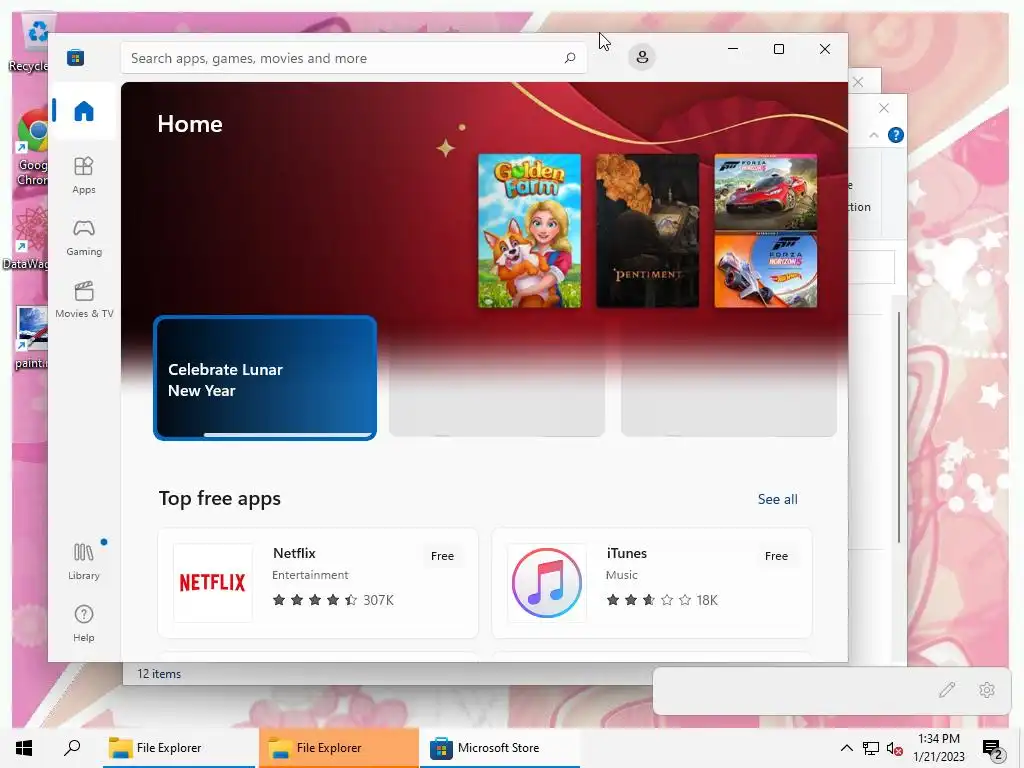The image size is (1024, 768).
Task: Open the Home section in Store sidebar
Action: (84, 111)
